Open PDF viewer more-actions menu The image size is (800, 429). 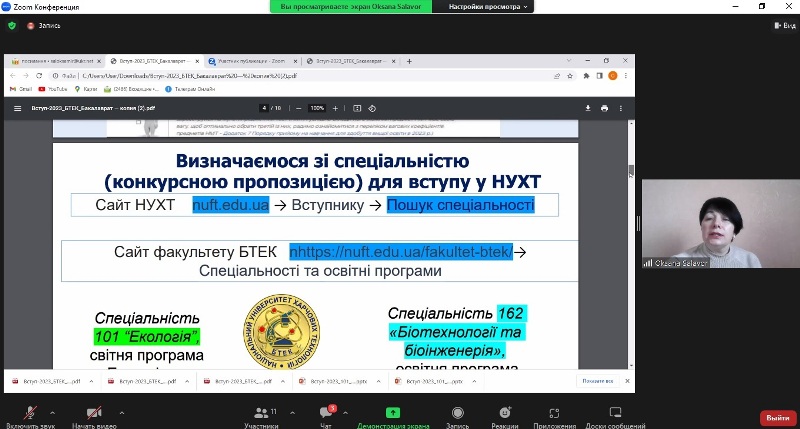(620, 108)
